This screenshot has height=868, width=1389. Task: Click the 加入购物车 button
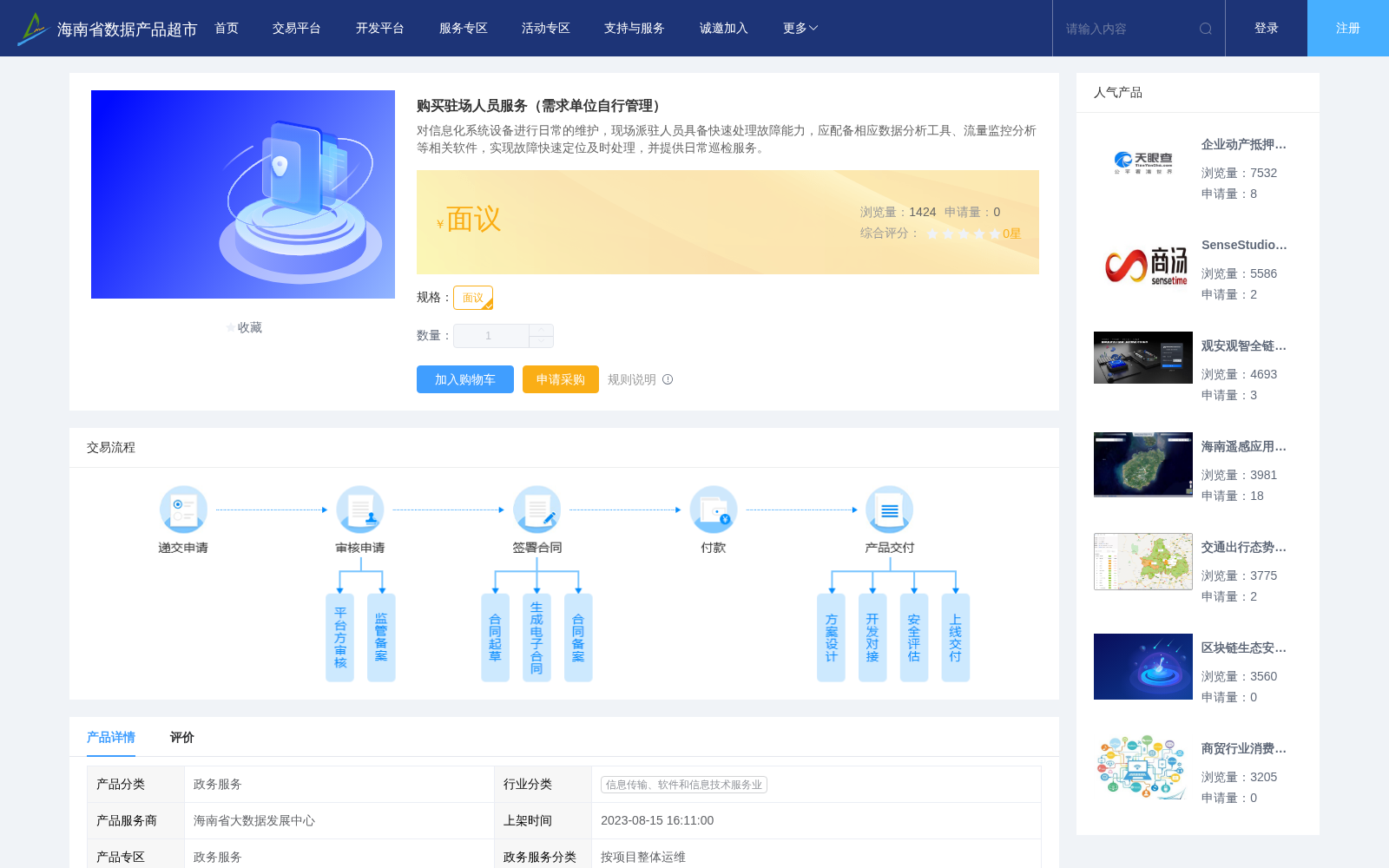[465, 379]
